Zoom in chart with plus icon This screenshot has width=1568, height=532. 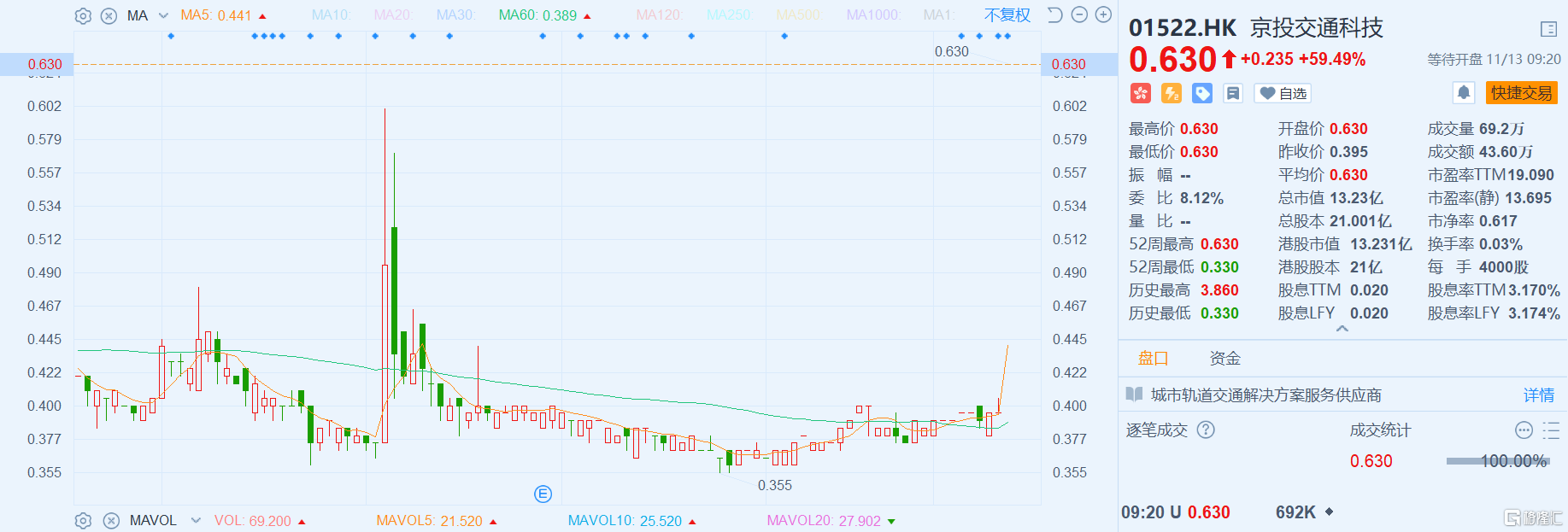1103,15
